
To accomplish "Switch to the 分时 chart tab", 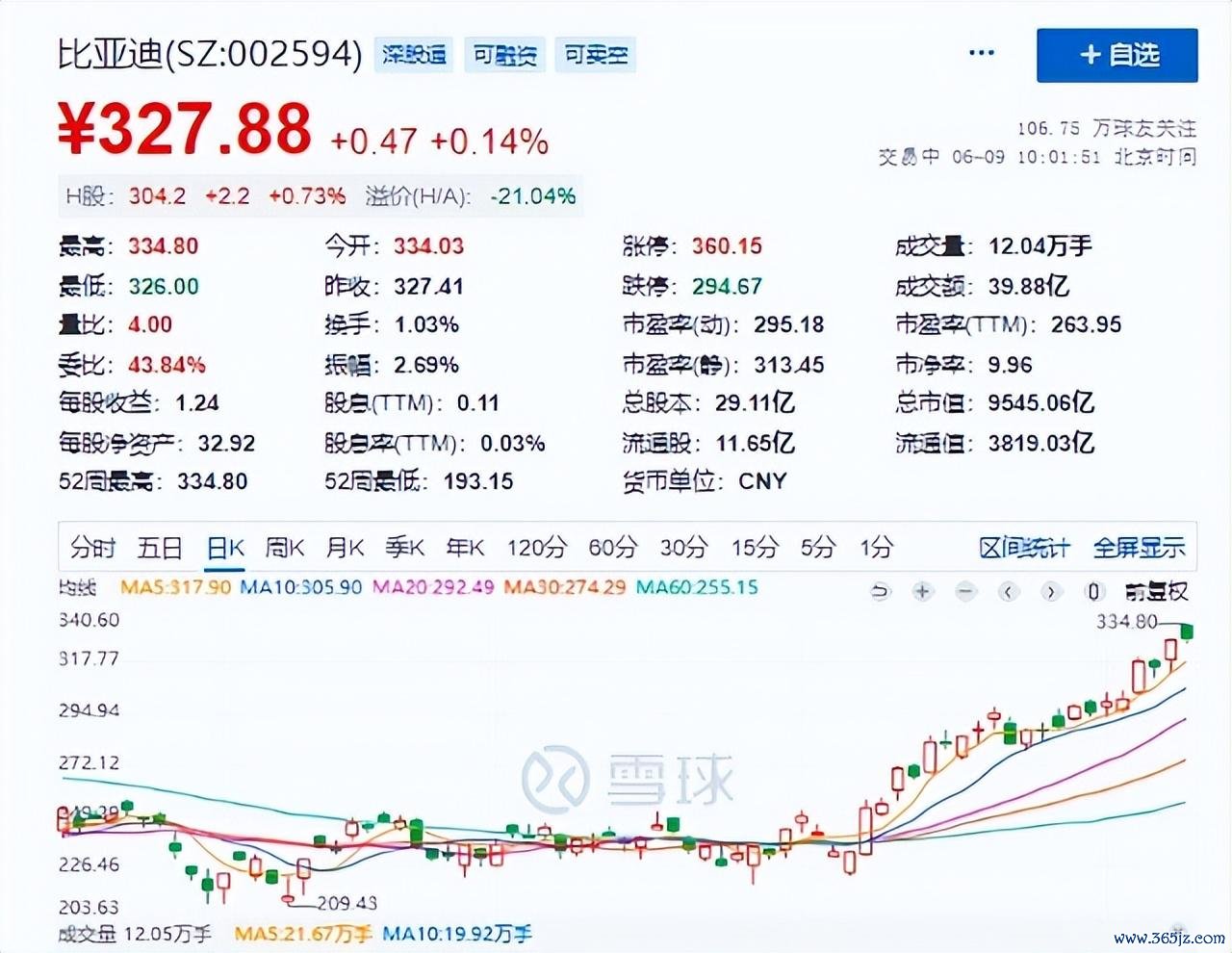I will coord(92,548).
